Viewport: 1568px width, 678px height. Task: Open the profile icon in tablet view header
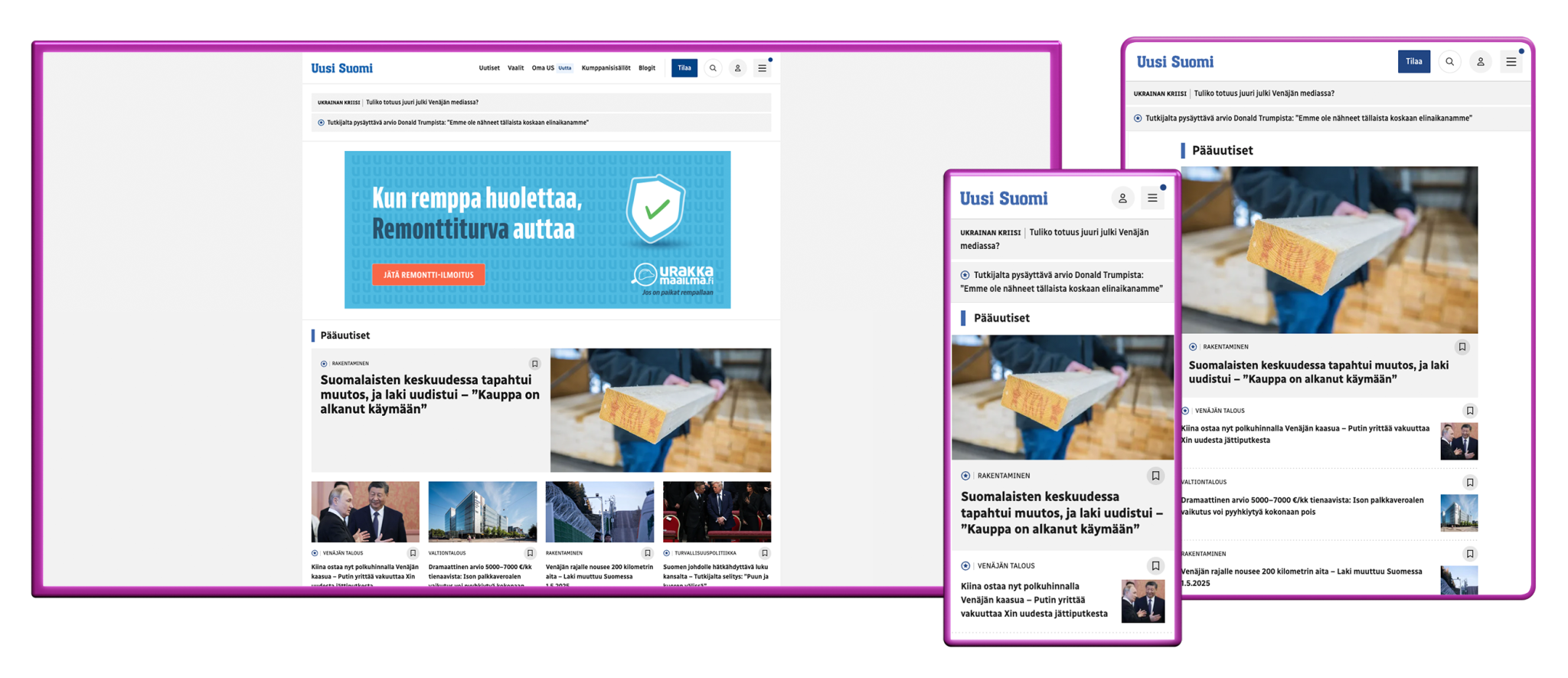coord(1480,62)
